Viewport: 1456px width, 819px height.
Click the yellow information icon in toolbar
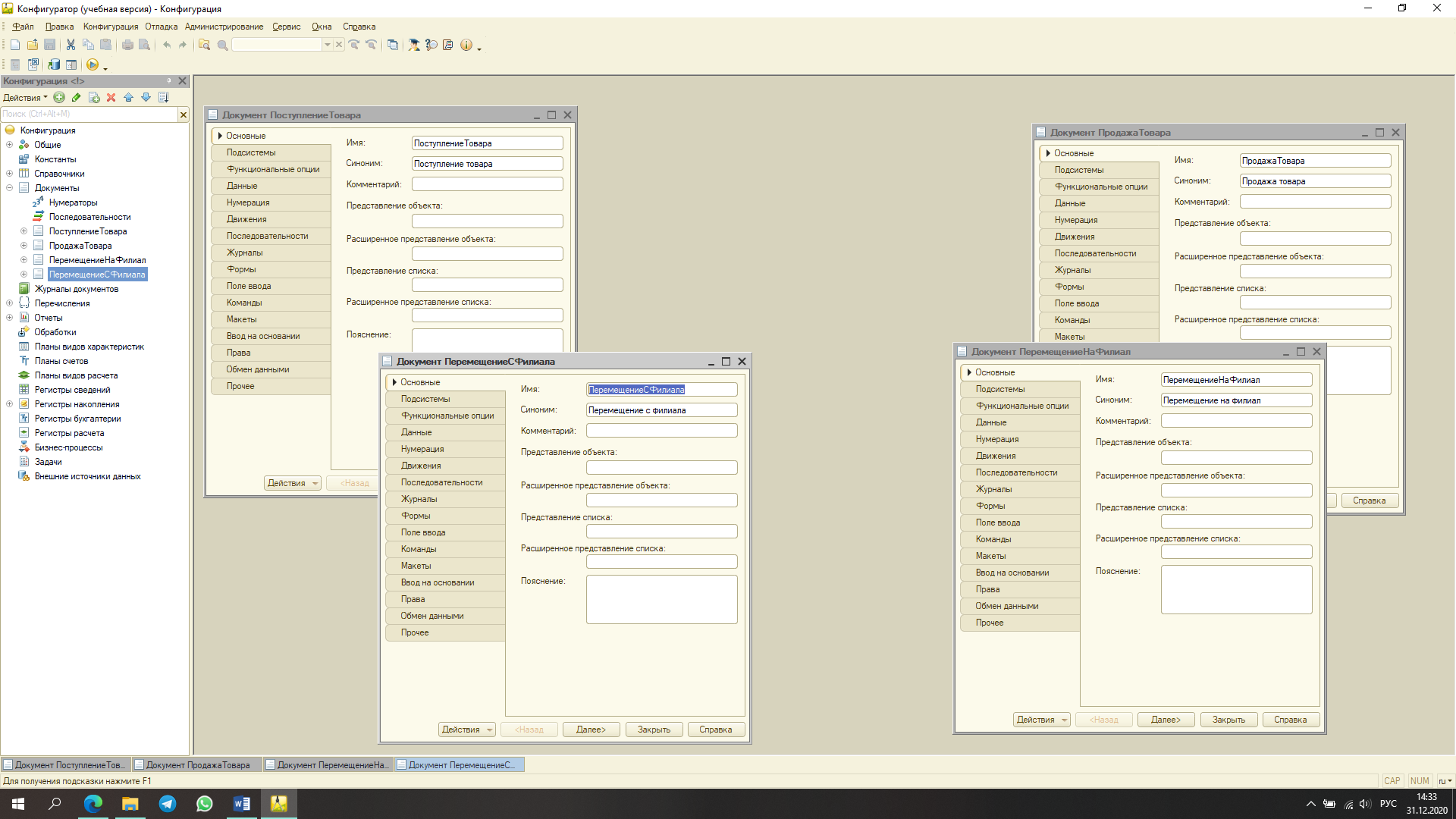[x=466, y=45]
